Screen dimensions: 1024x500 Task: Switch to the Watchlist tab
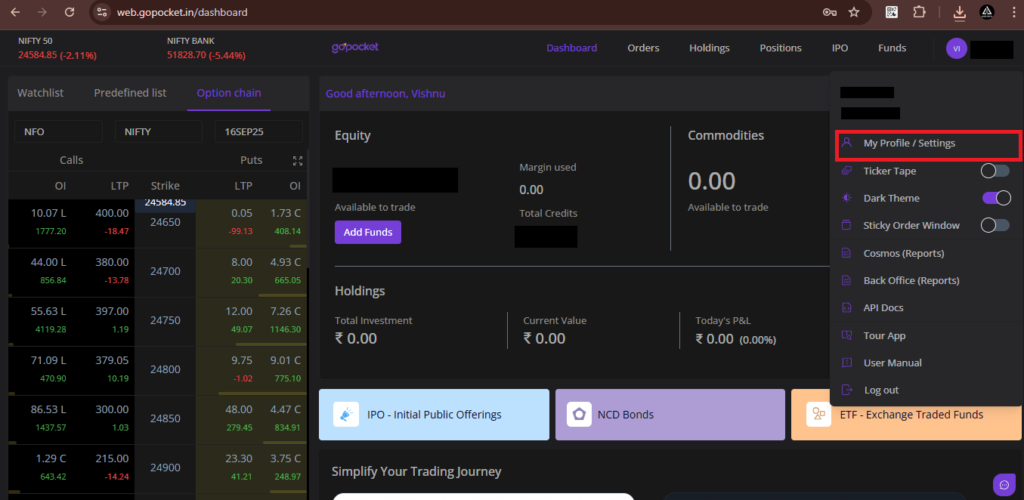(x=40, y=93)
